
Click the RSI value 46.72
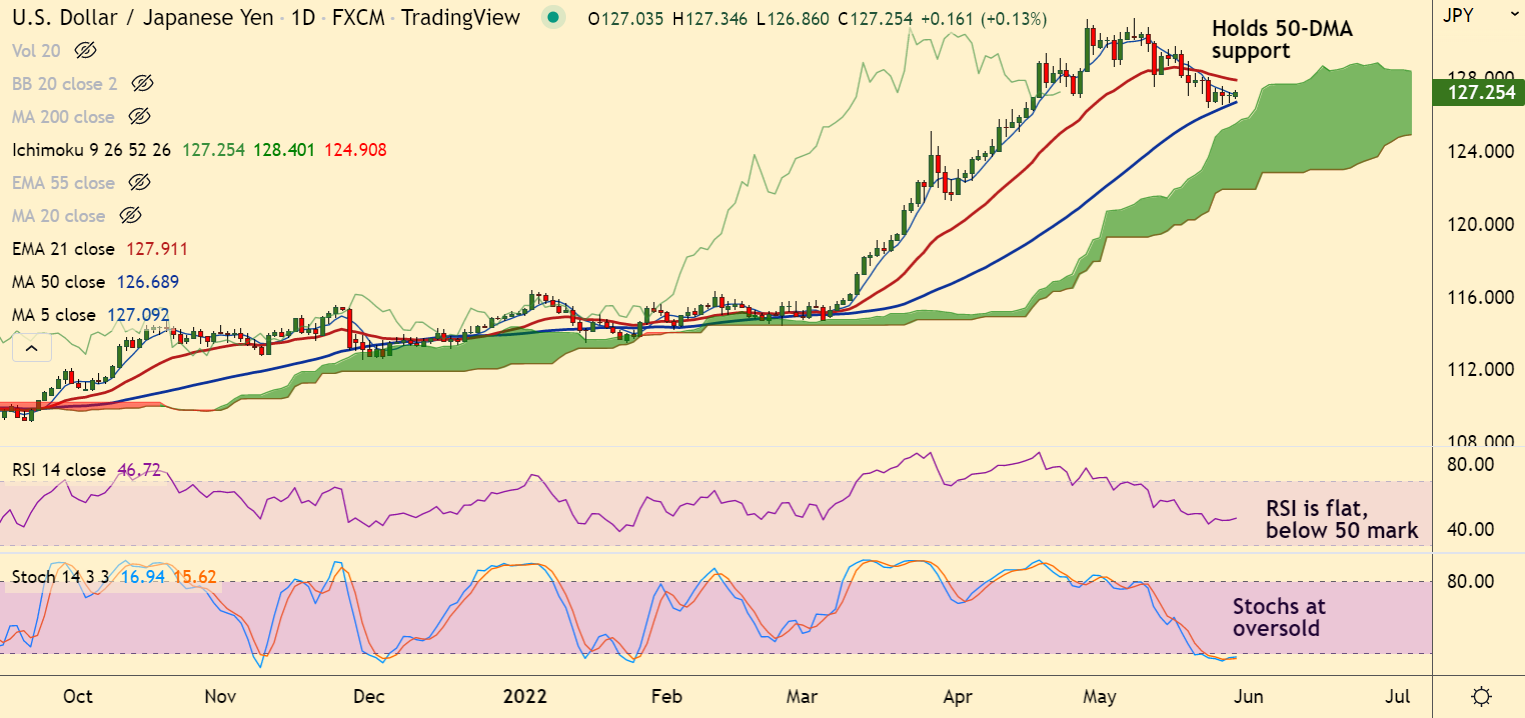click(140, 469)
